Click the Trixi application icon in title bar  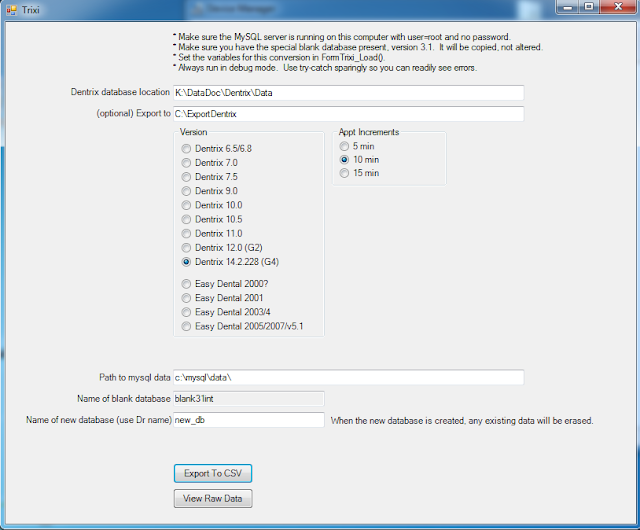coord(11,10)
